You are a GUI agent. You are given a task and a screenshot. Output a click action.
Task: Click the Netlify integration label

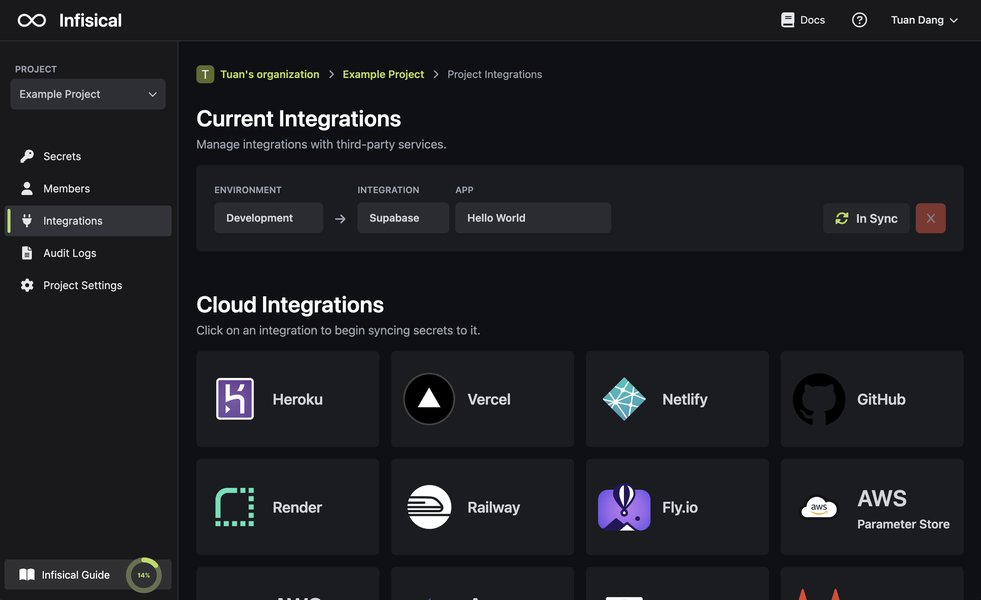685,399
